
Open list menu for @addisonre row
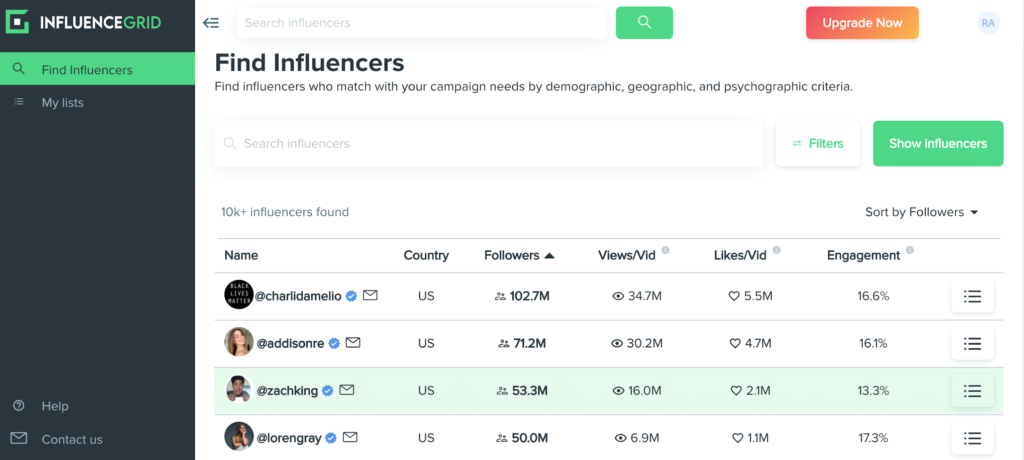(972, 343)
